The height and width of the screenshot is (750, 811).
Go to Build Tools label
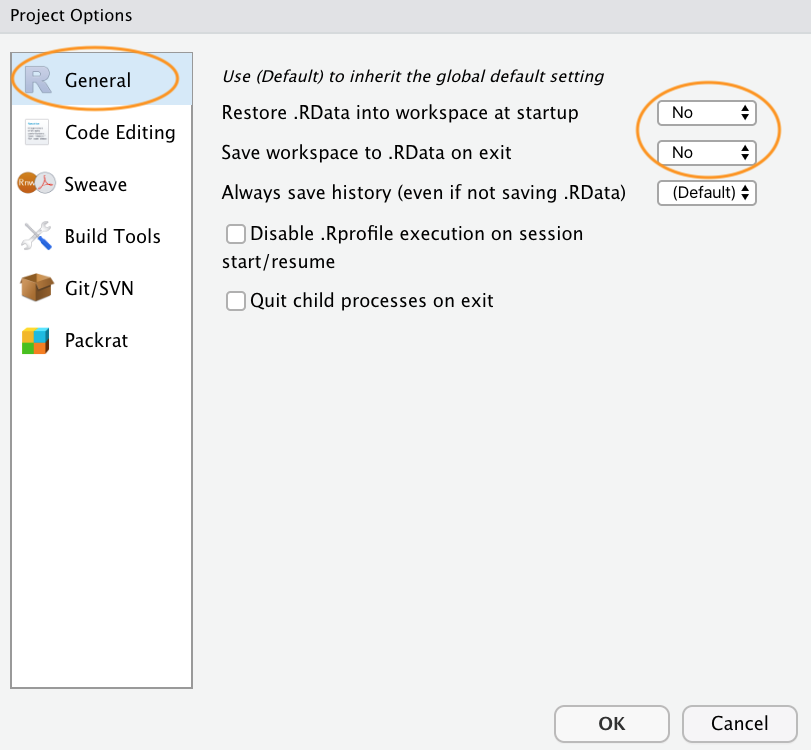(x=113, y=237)
